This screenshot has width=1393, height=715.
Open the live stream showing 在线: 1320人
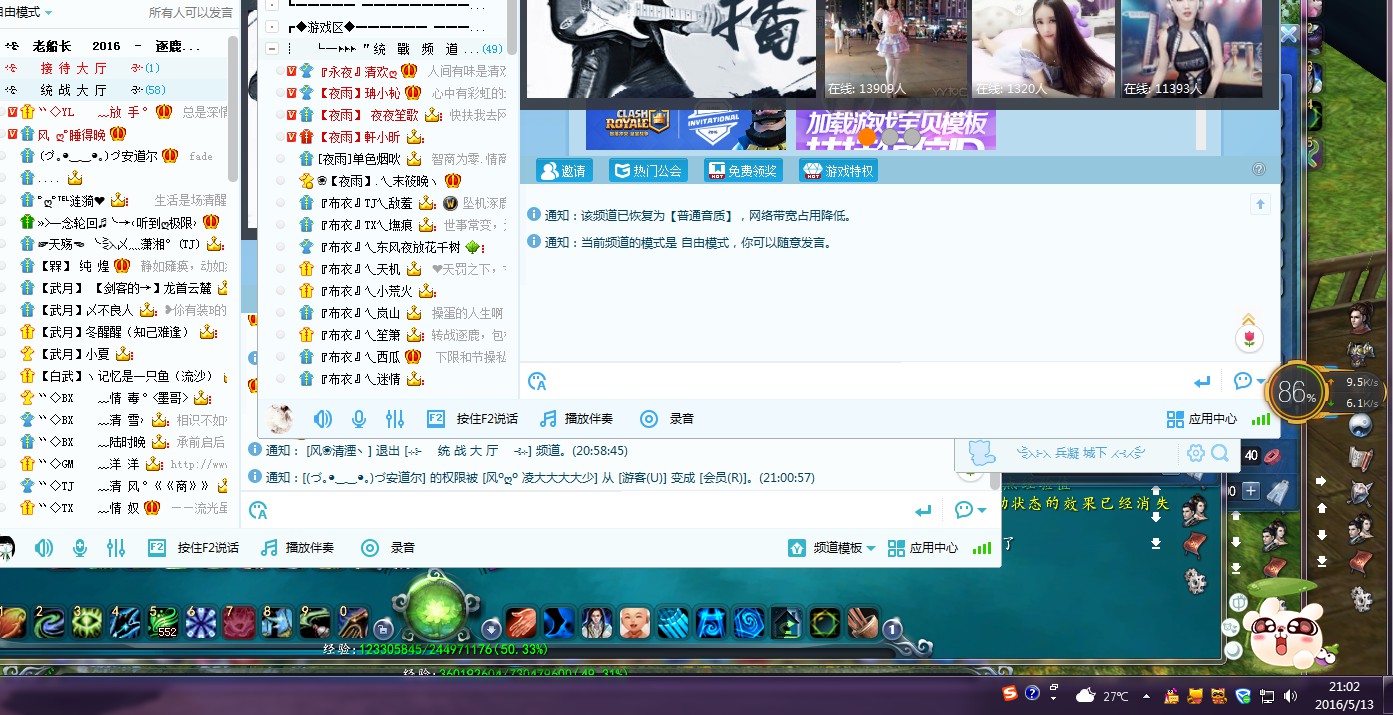coord(1044,49)
